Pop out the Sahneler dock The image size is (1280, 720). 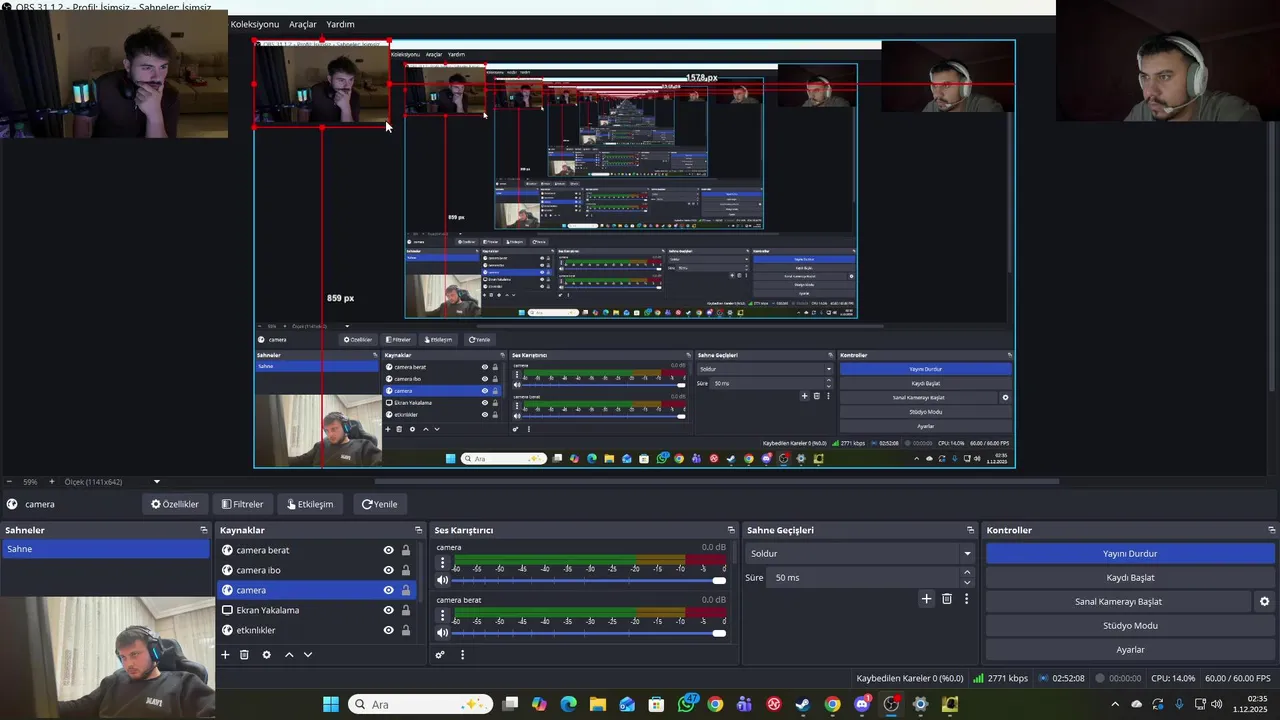(x=204, y=530)
